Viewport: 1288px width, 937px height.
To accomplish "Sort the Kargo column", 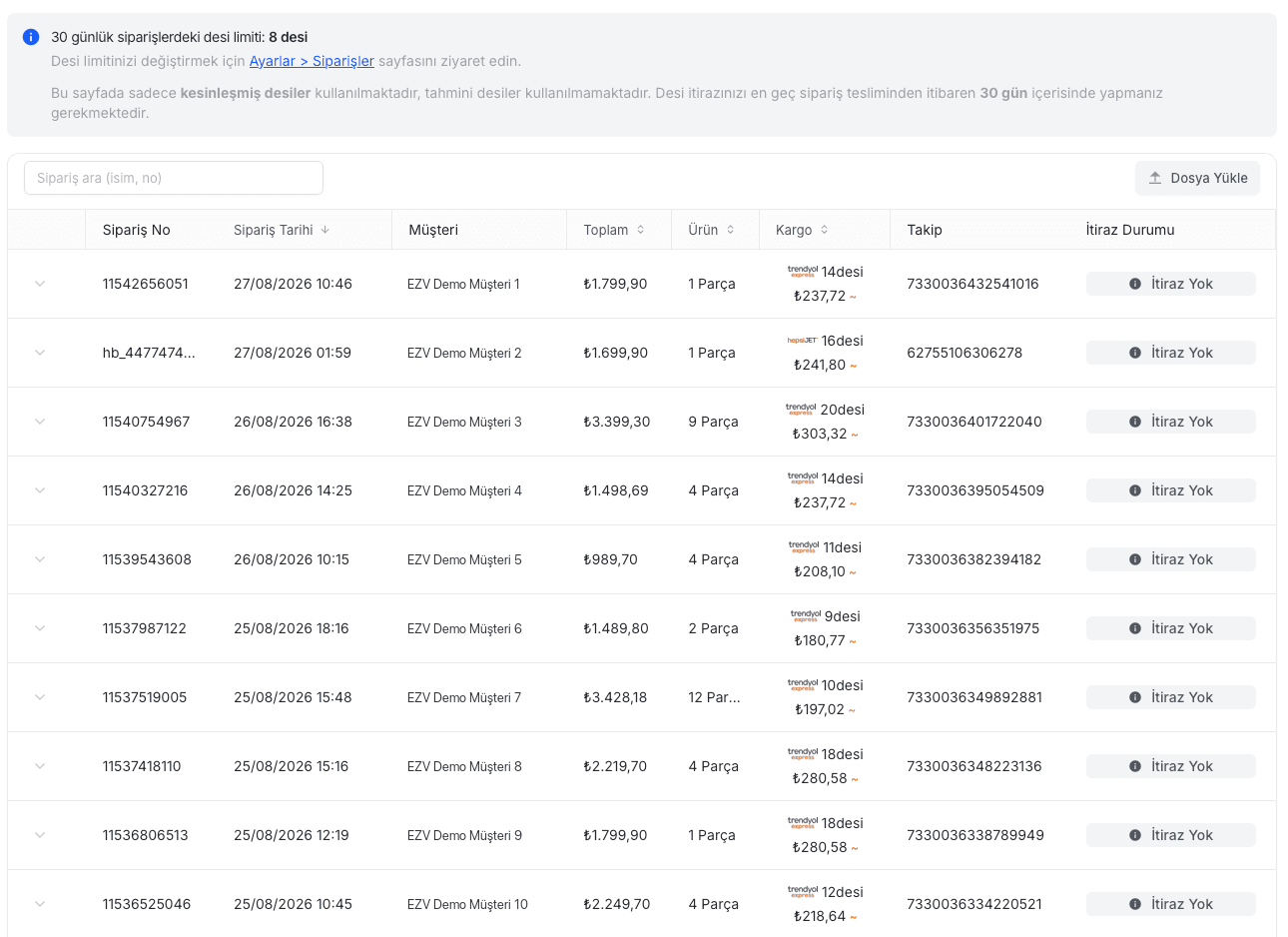I will (825, 230).
